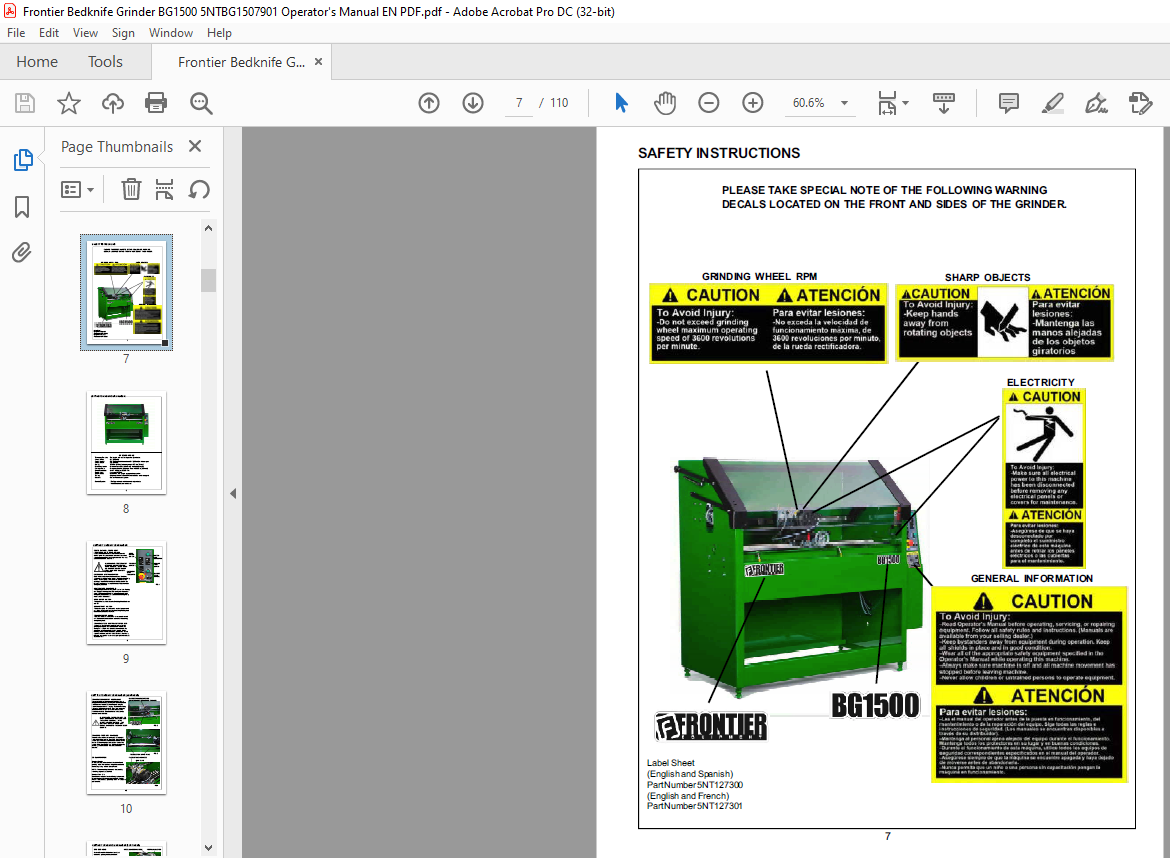This screenshot has width=1170, height=858.
Task: Zoom out with minus button
Action: click(x=708, y=103)
